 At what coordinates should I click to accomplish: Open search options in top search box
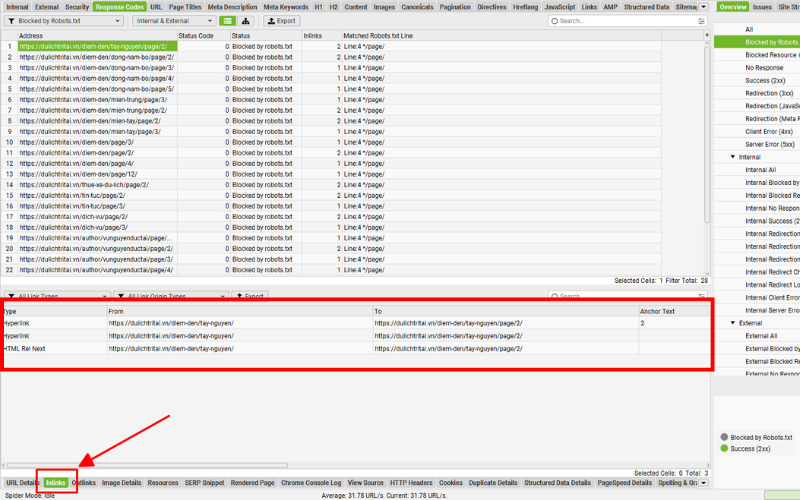click(702, 21)
